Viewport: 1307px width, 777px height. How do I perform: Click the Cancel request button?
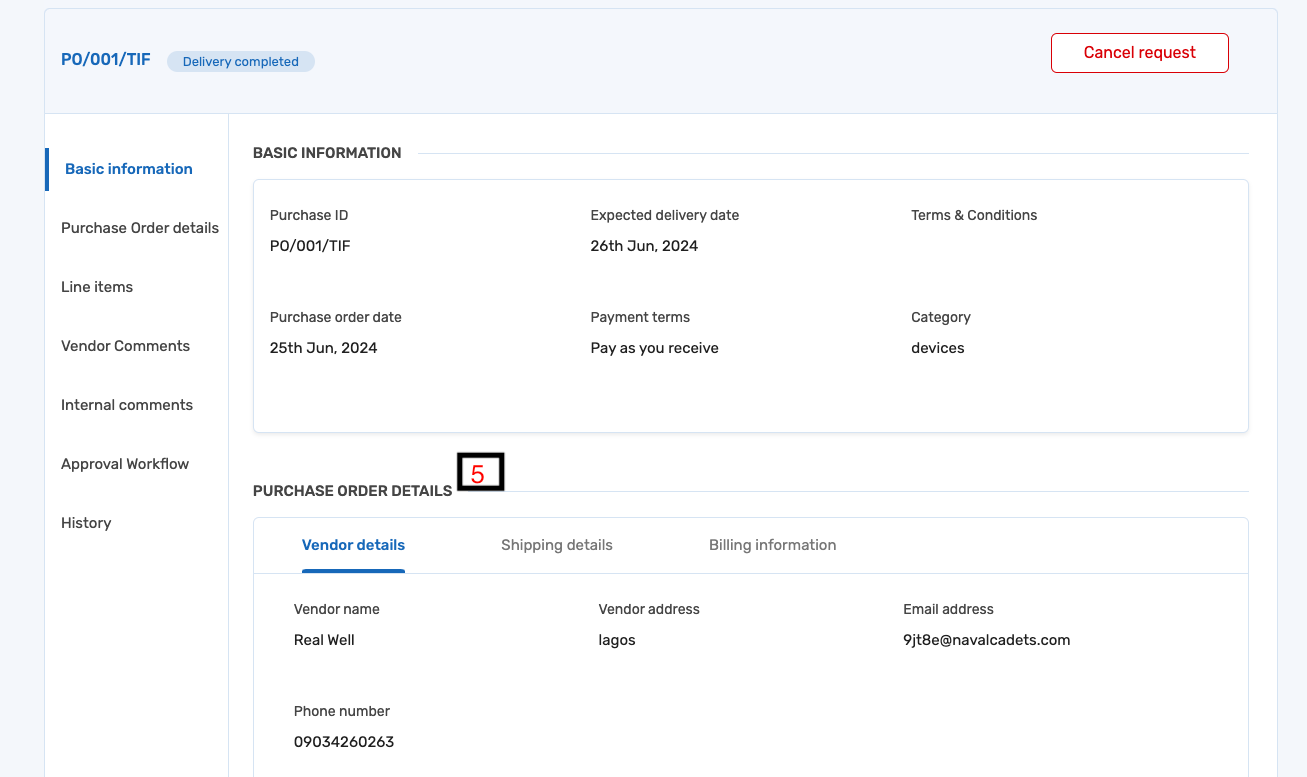click(1139, 52)
